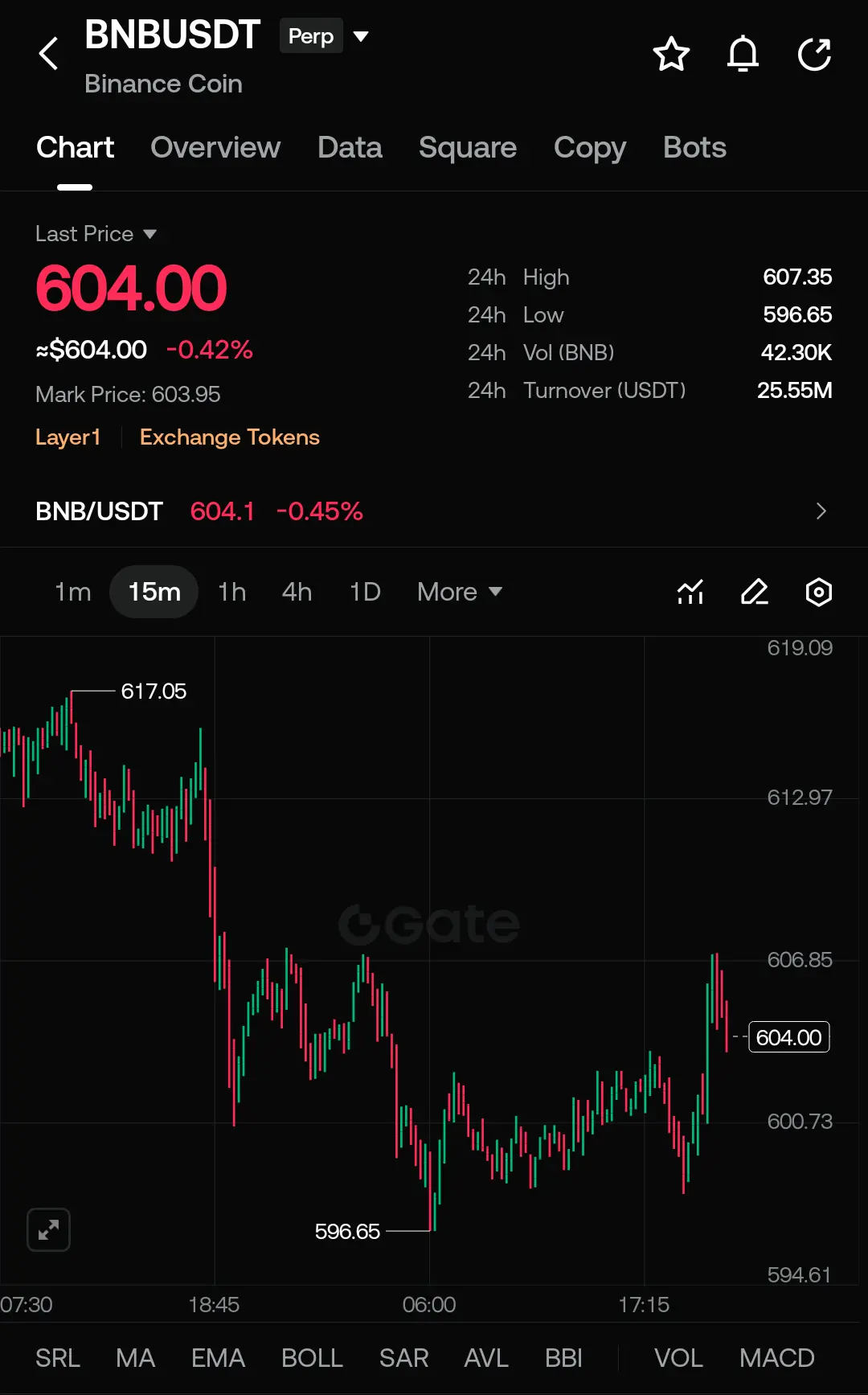Tap the 18:45 time axis label
Screen dimensions: 868x1395
(x=214, y=1304)
